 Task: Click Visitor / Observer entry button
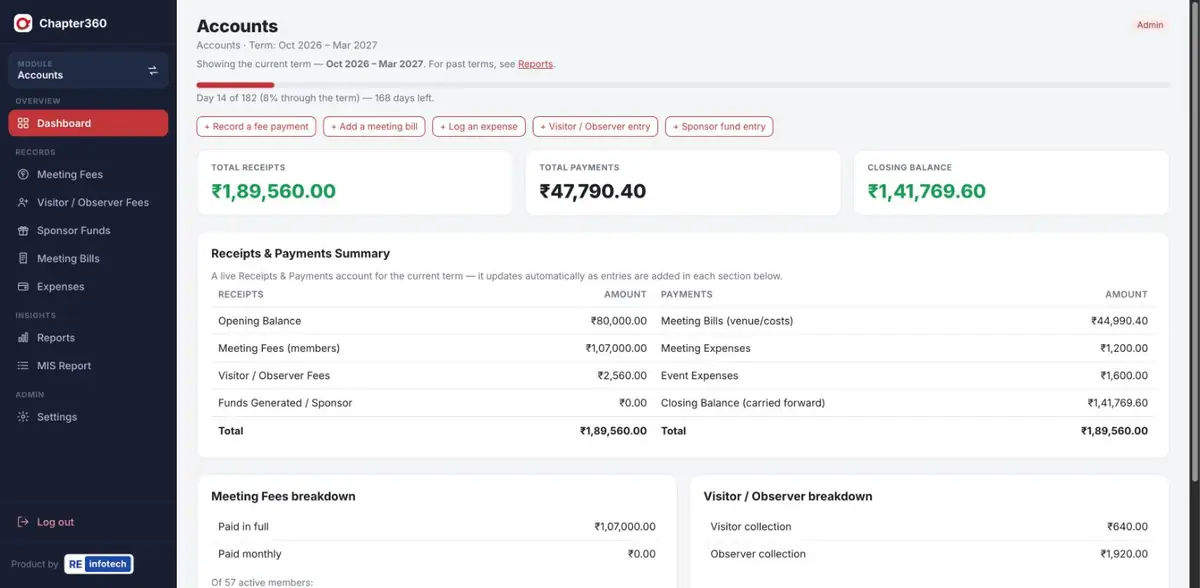[x=596, y=126]
